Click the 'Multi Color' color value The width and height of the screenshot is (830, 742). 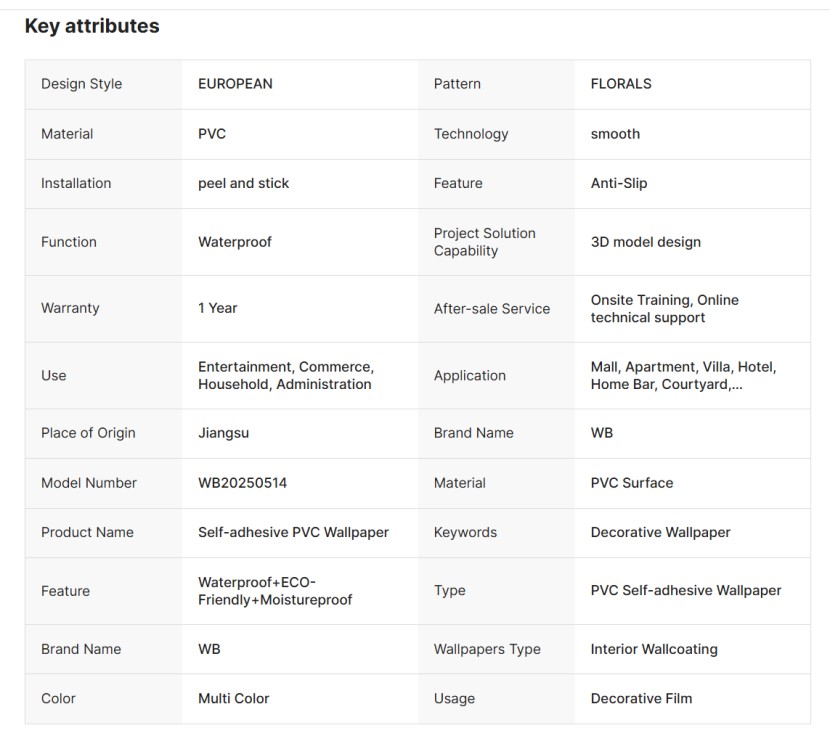click(233, 698)
